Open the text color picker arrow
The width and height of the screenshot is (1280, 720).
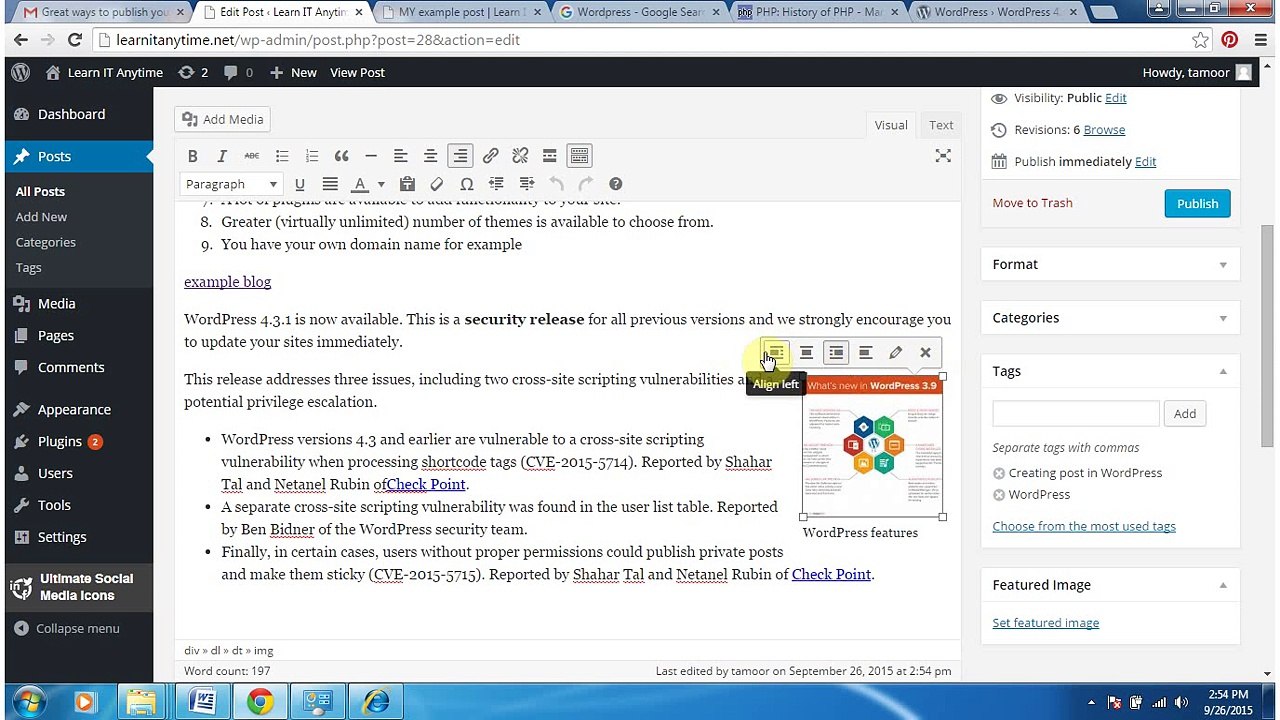click(x=381, y=184)
